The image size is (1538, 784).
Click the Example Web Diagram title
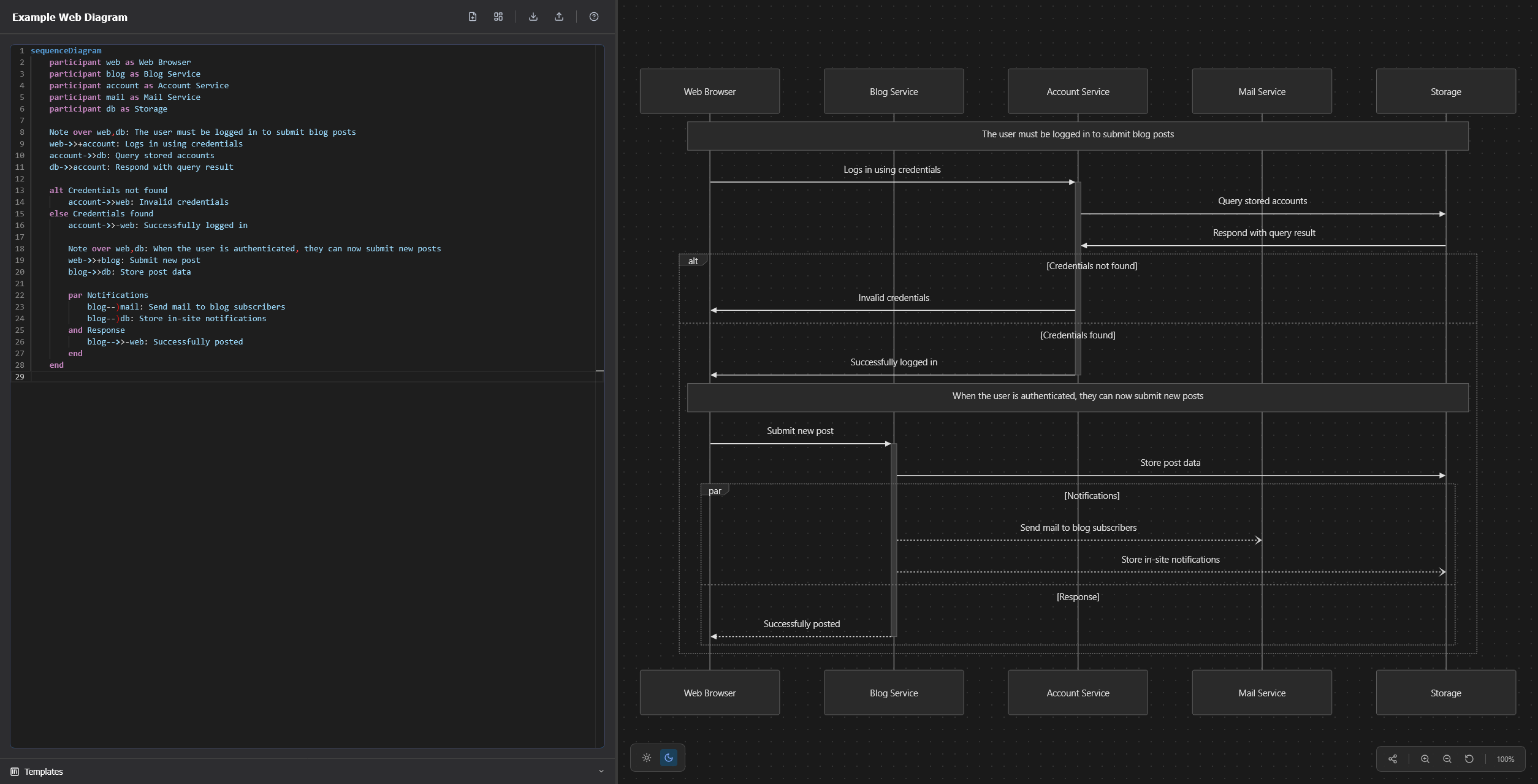(70, 17)
